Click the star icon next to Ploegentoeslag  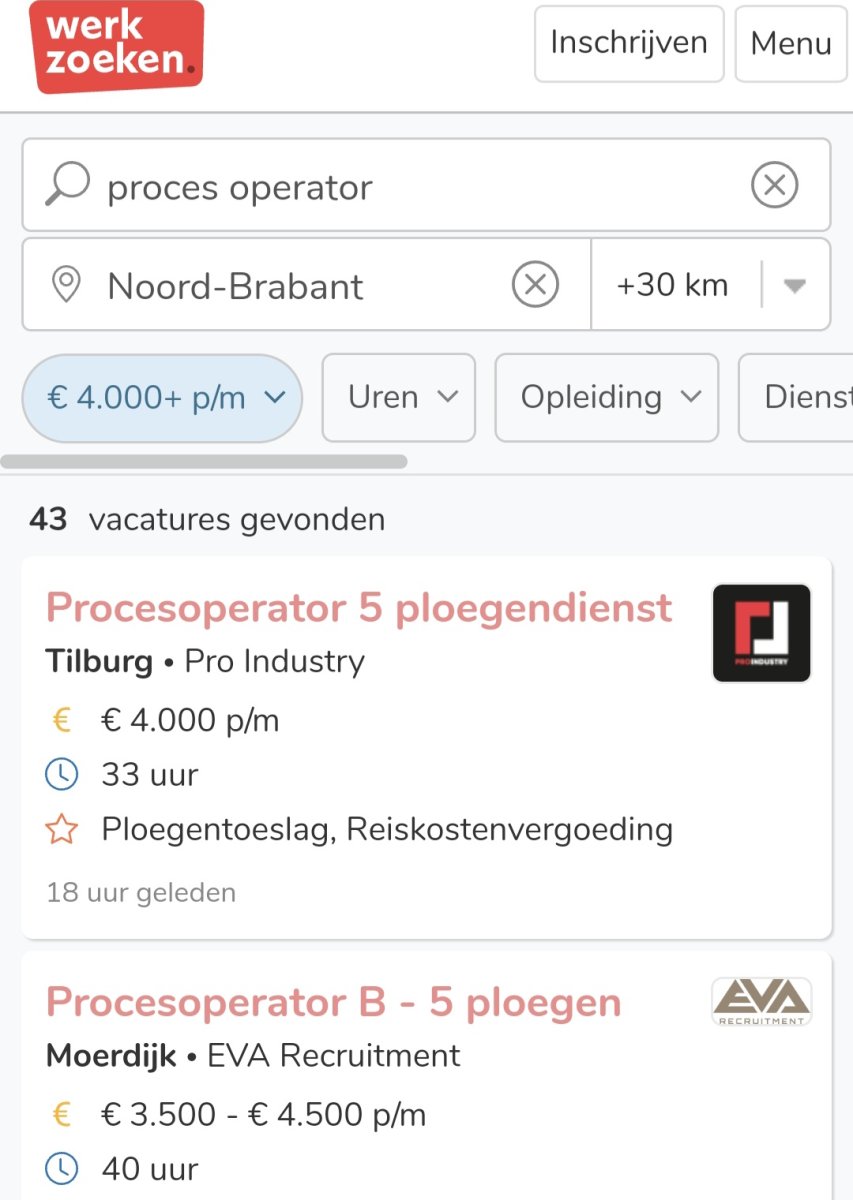(x=63, y=829)
